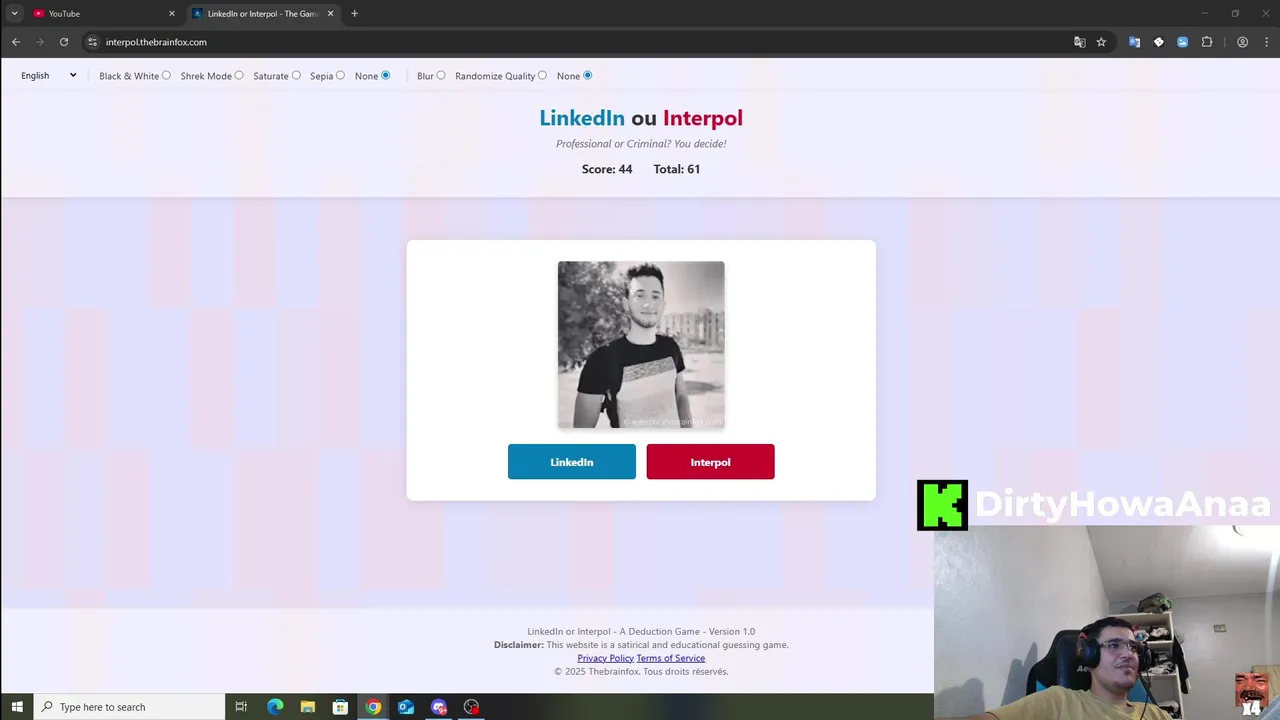Choose the Sepia filter radio

coord(340,75)
